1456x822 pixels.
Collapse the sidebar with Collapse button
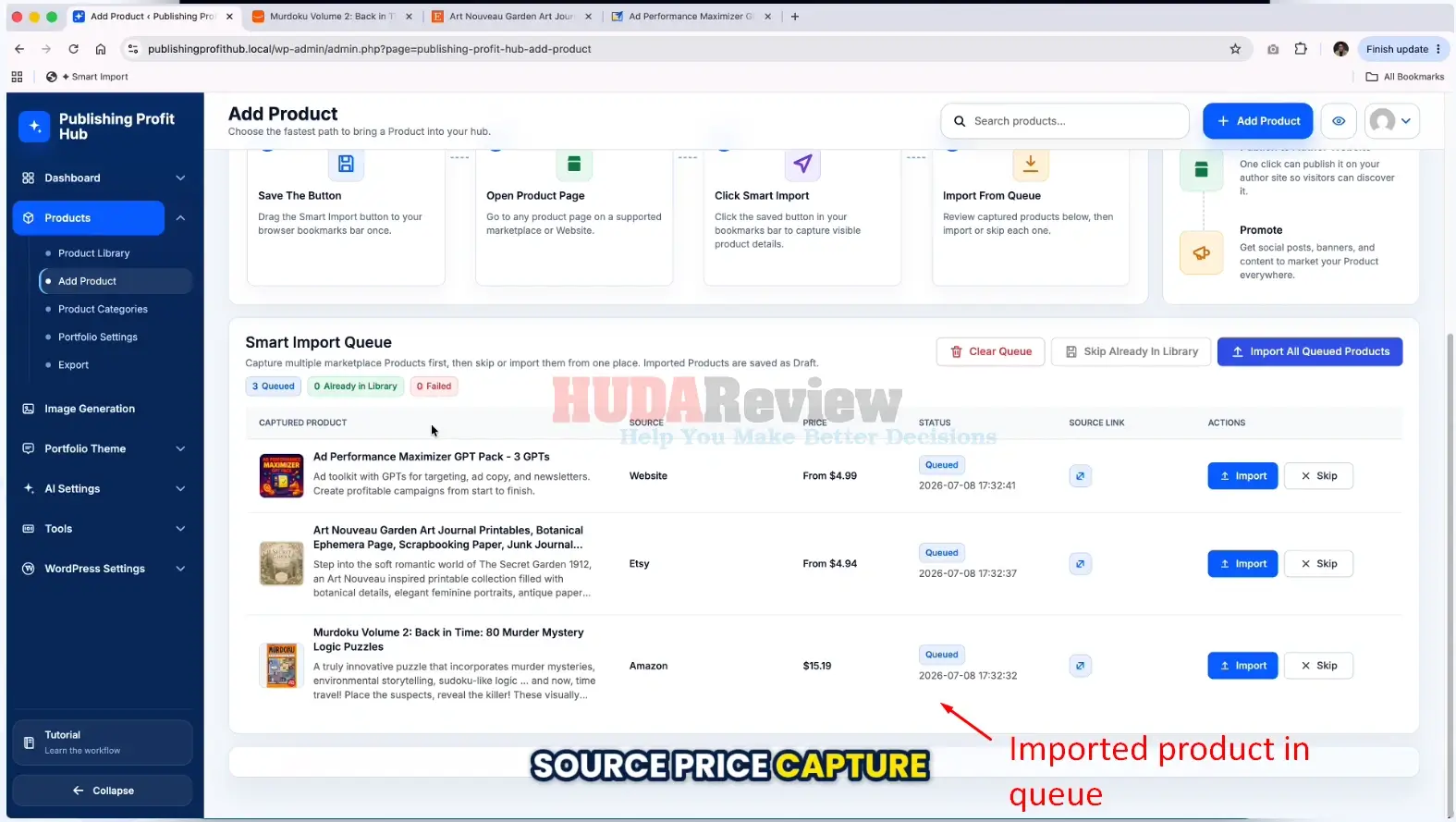point(103,791)
